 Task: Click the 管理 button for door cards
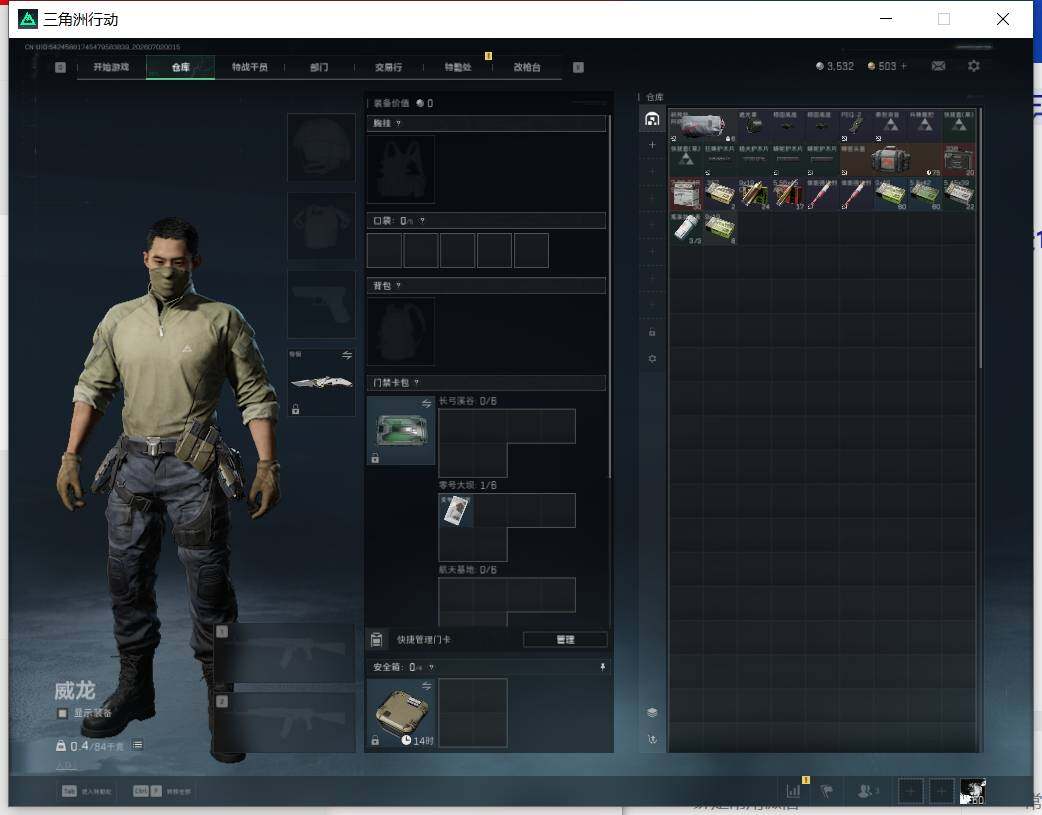[565, 640]
